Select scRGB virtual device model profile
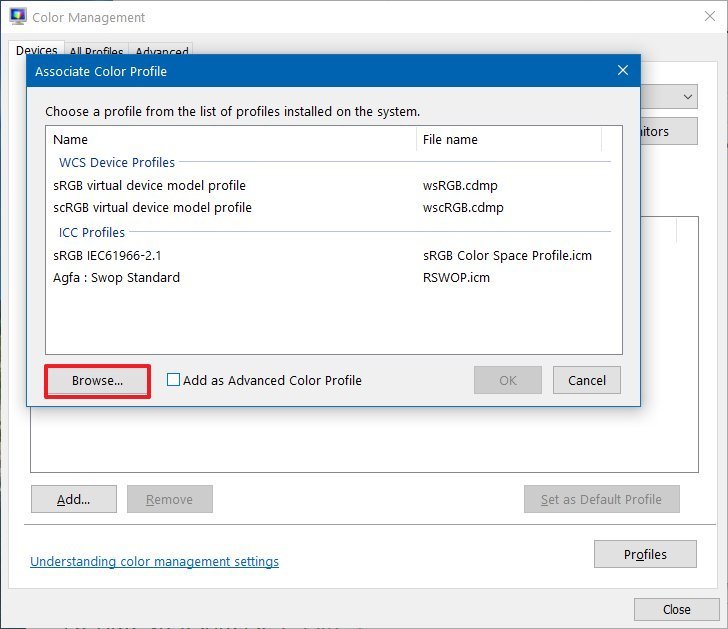Screen dimensions: 728x629 [152, 208]
